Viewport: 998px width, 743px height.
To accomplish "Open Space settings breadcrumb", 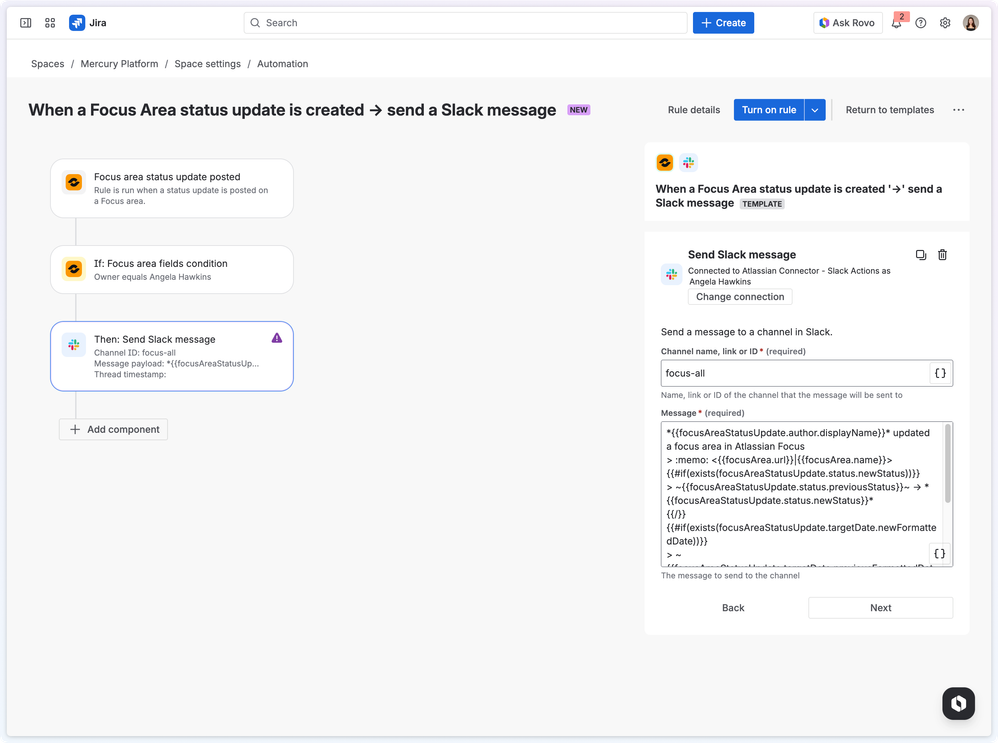I will click(207, 64).
